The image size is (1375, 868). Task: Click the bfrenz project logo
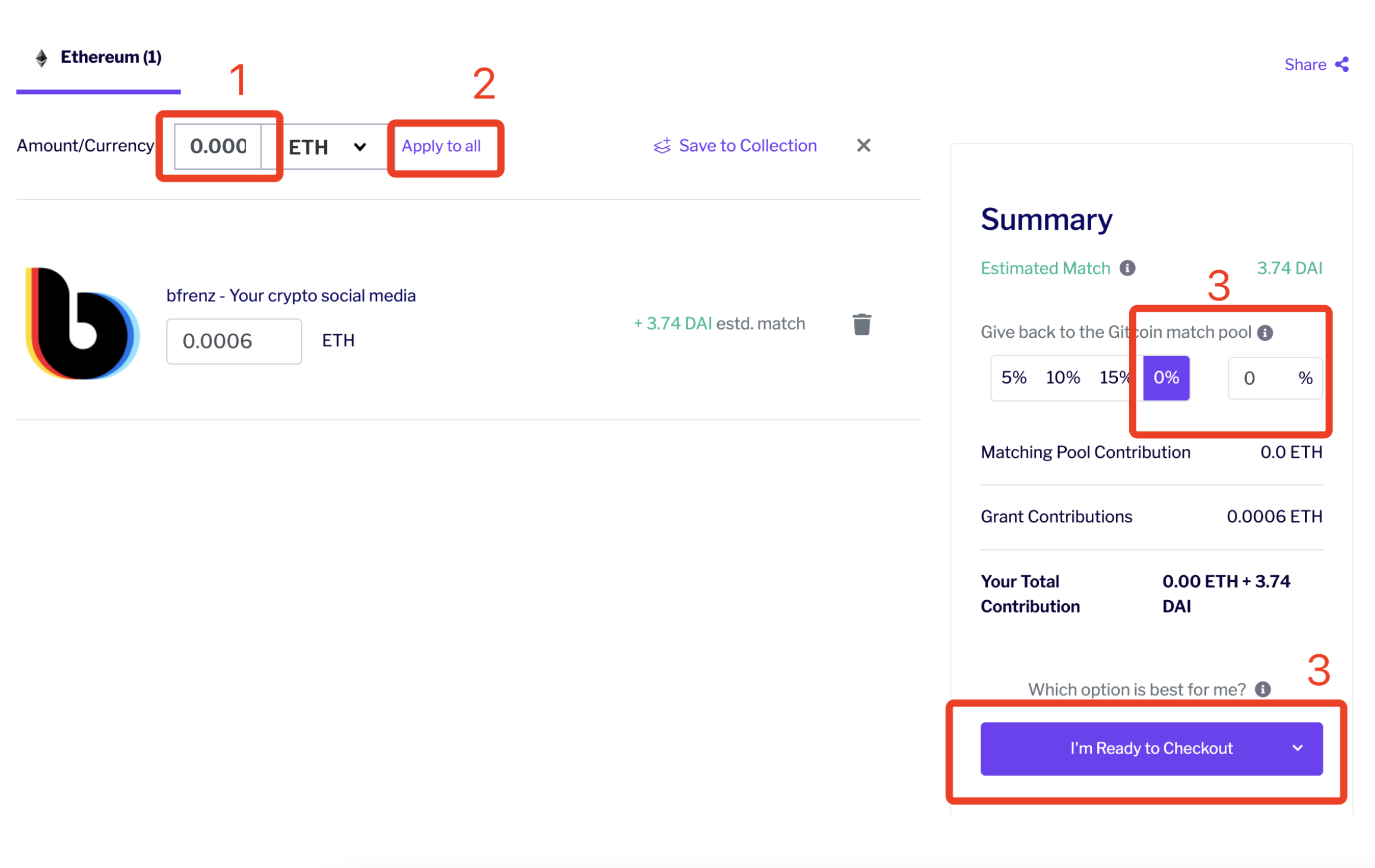pyautogui.click(x=82, y=324)
